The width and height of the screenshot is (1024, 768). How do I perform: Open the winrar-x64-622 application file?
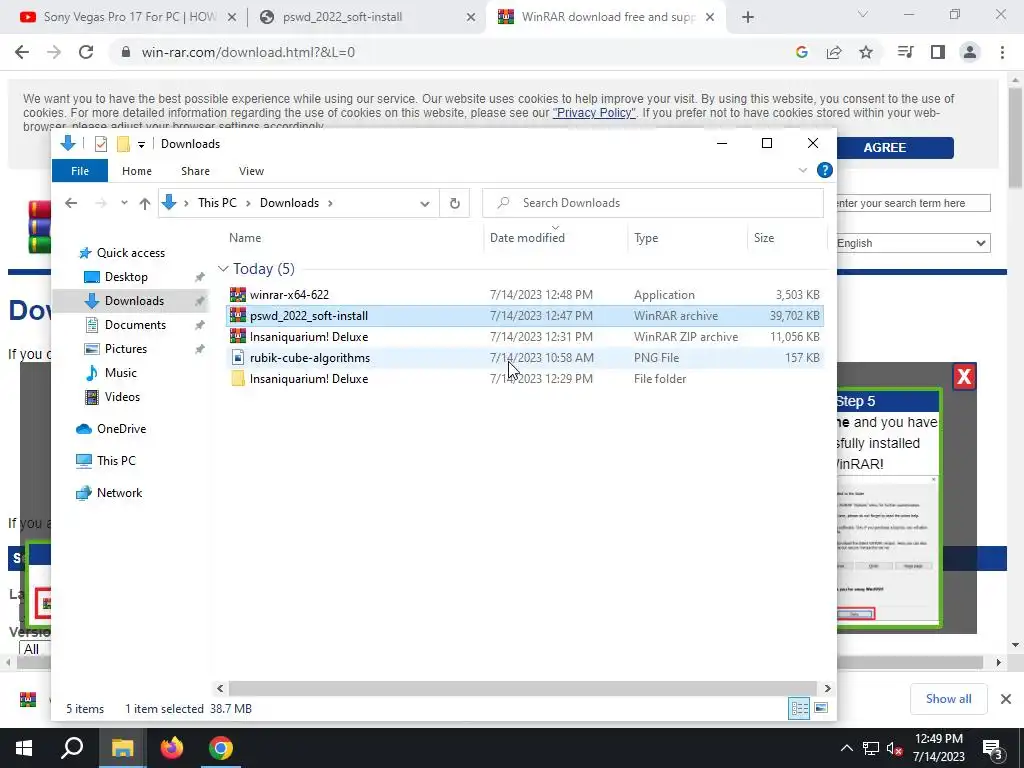click(x=289, y=295)
